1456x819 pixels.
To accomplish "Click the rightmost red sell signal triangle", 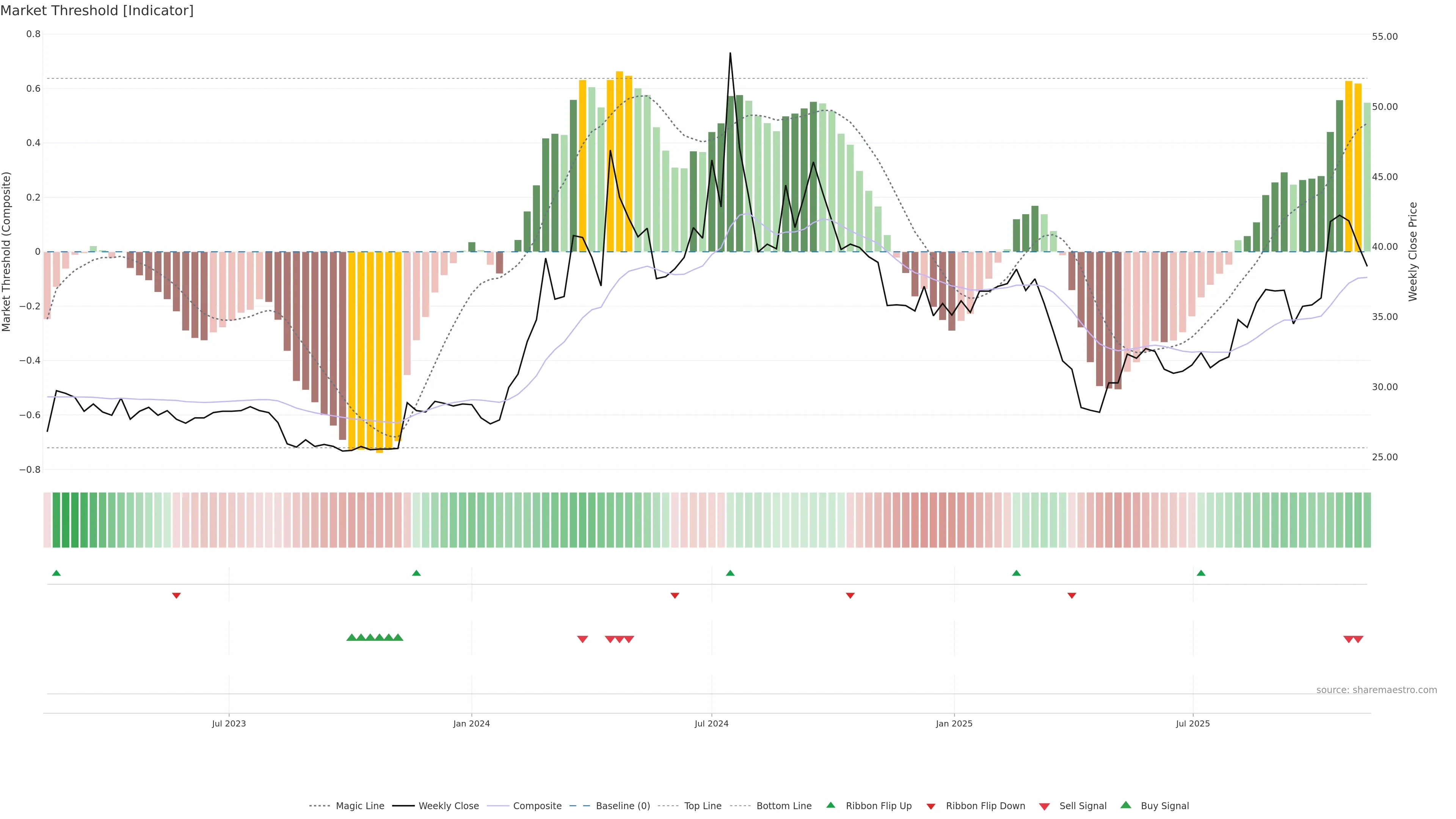I will tap(1358, 639).
